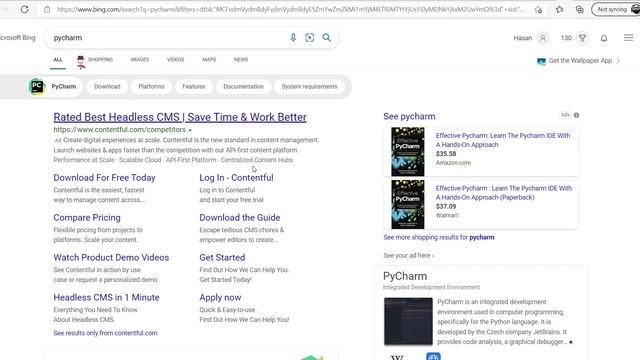Click the contentful.com/competitors URL text
The width and height of the screenshot is (640, 360).
point(119,130)
